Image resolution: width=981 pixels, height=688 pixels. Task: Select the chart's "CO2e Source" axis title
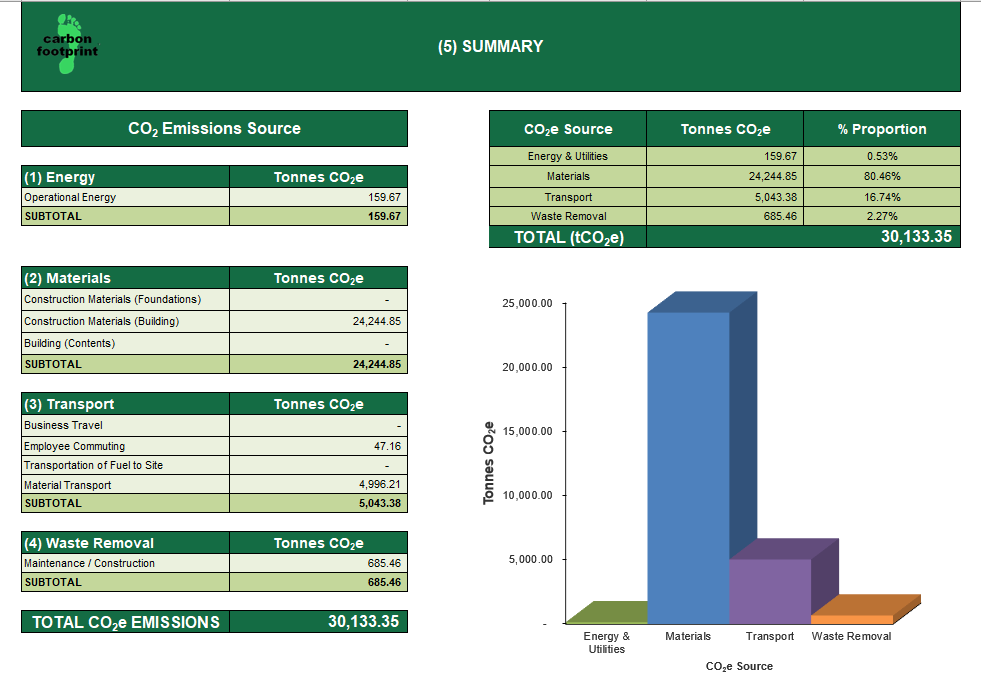click(739, 667)
